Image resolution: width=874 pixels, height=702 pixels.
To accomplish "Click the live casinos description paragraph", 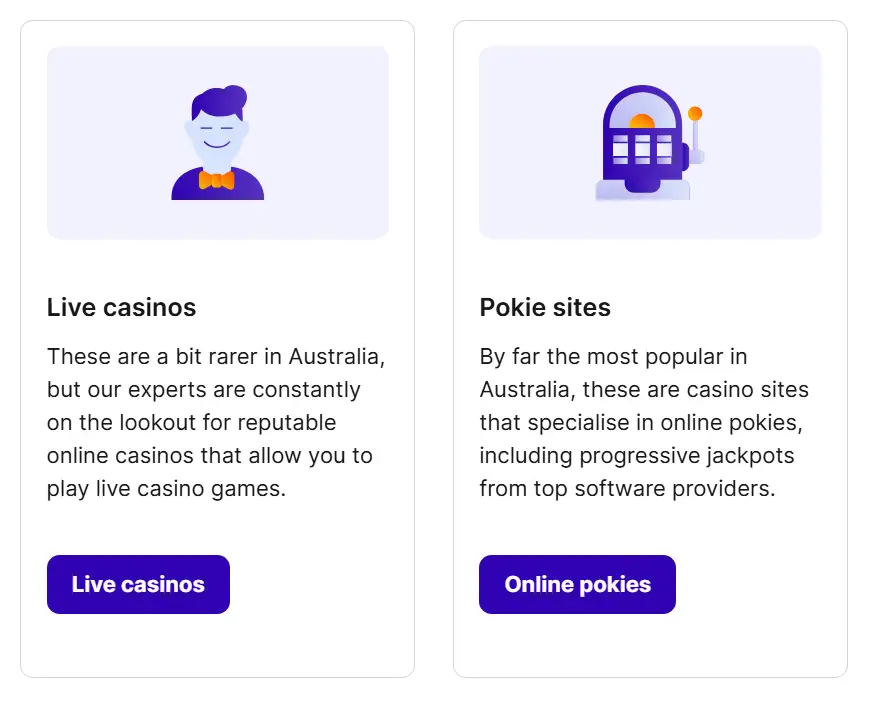I will tap(216, 422).
